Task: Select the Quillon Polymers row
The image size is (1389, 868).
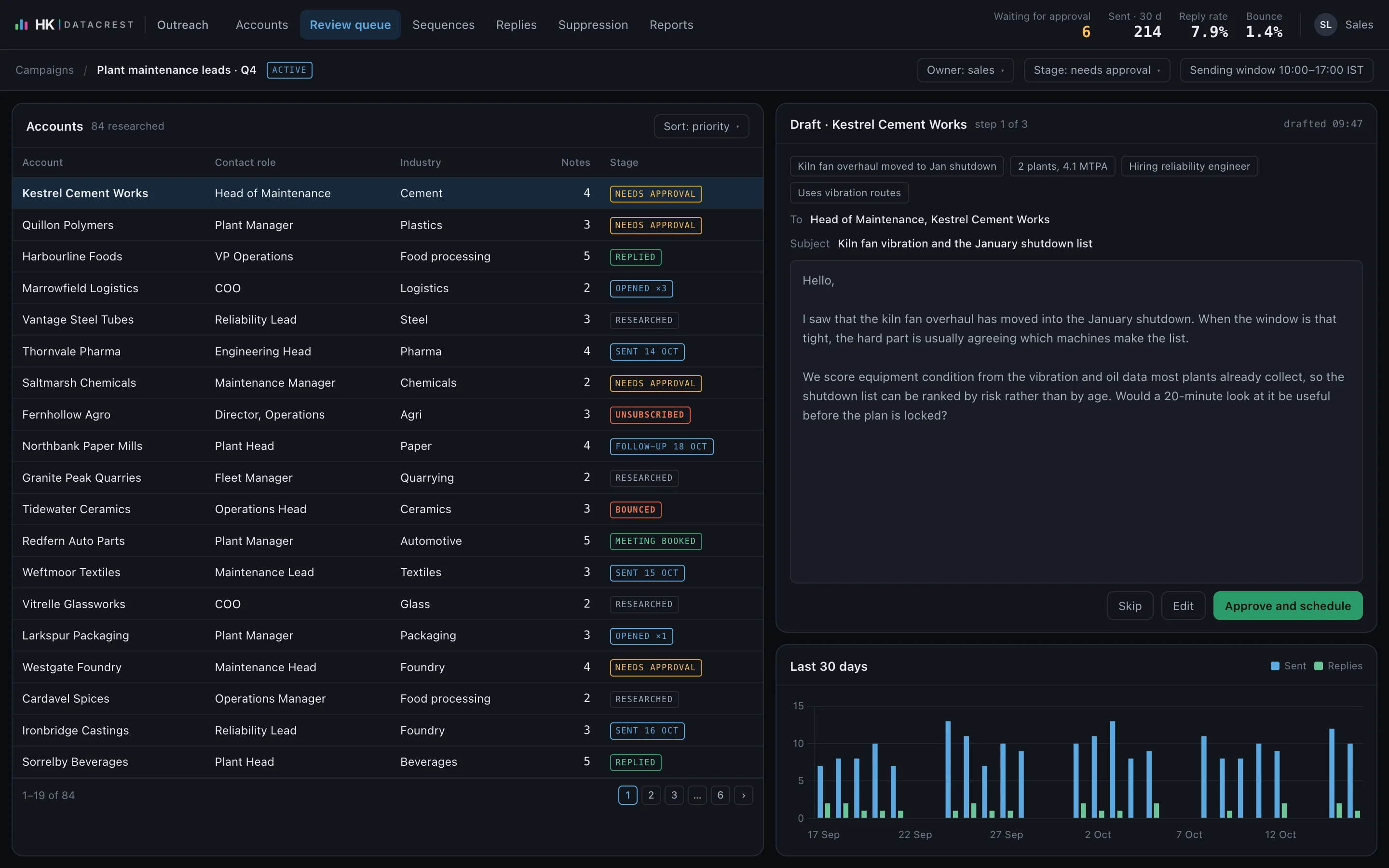Action: pos(388,225)
